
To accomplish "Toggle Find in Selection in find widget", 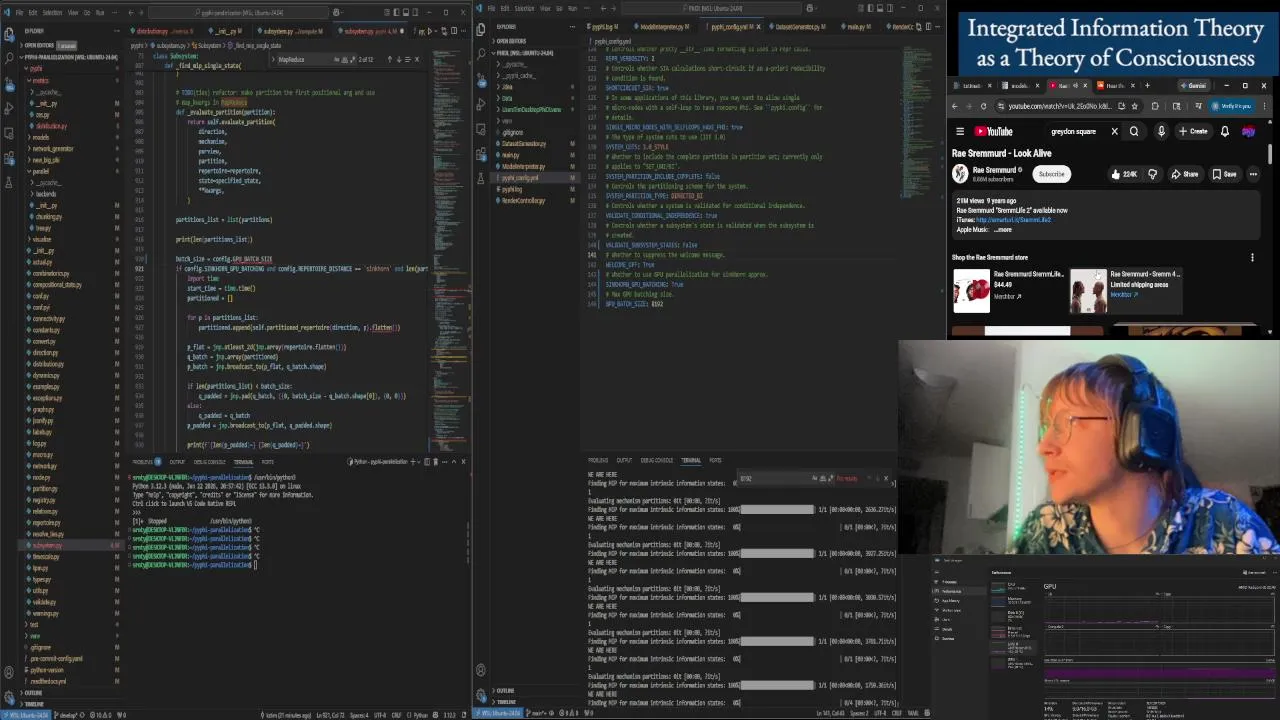I will tap(408, 59).
